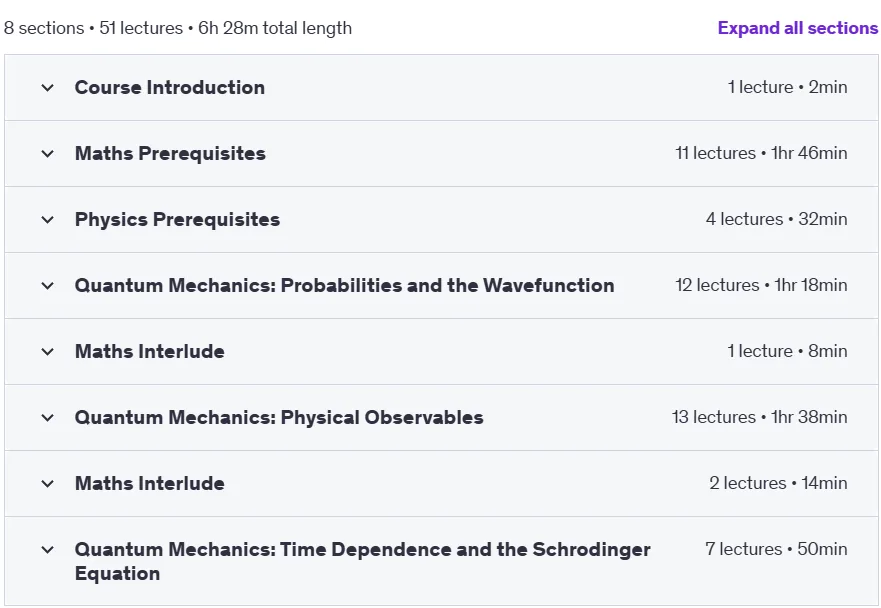Click chevron next to 14min Maths Interlude
Screen dimensions: 881x608
(48, 484)
